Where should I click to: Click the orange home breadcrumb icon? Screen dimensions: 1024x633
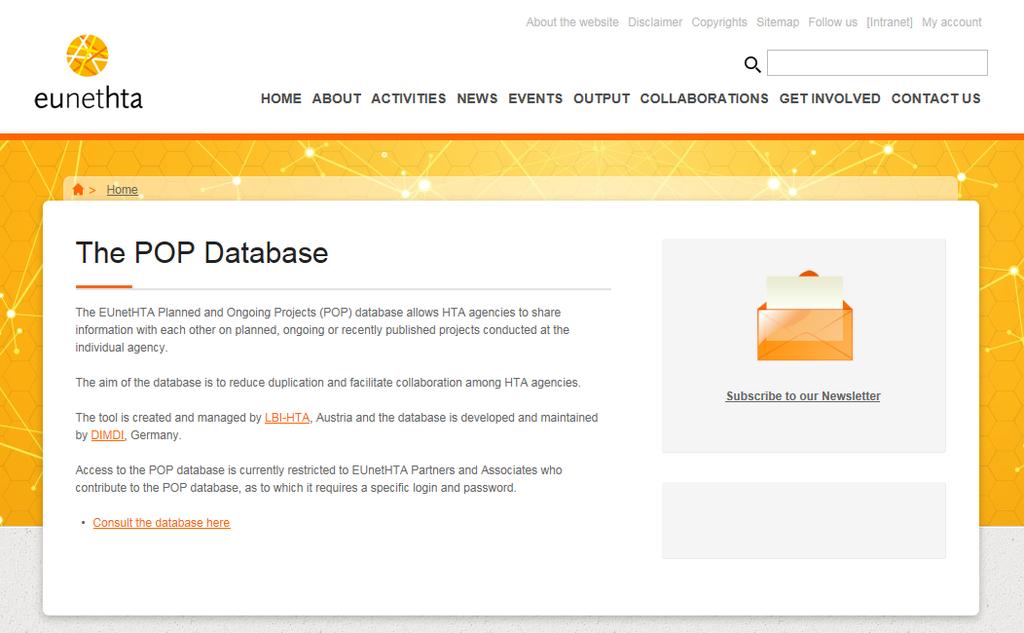[x=78, y=189]
